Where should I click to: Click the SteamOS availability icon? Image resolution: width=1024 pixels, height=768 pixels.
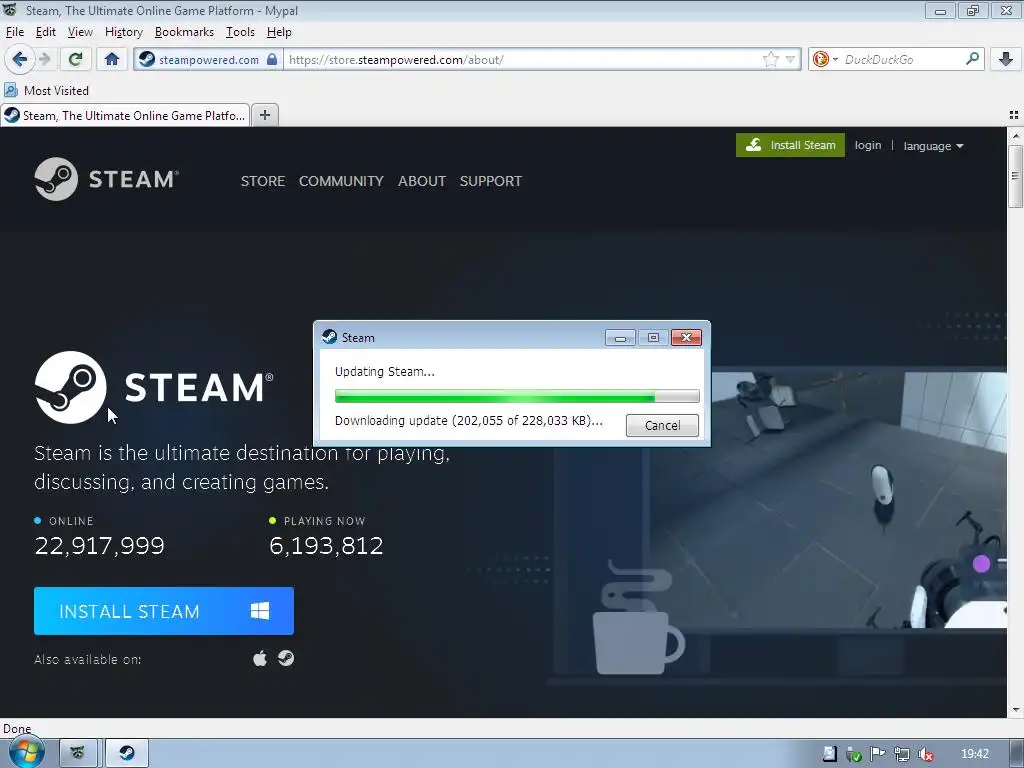(x=286, y=658)
